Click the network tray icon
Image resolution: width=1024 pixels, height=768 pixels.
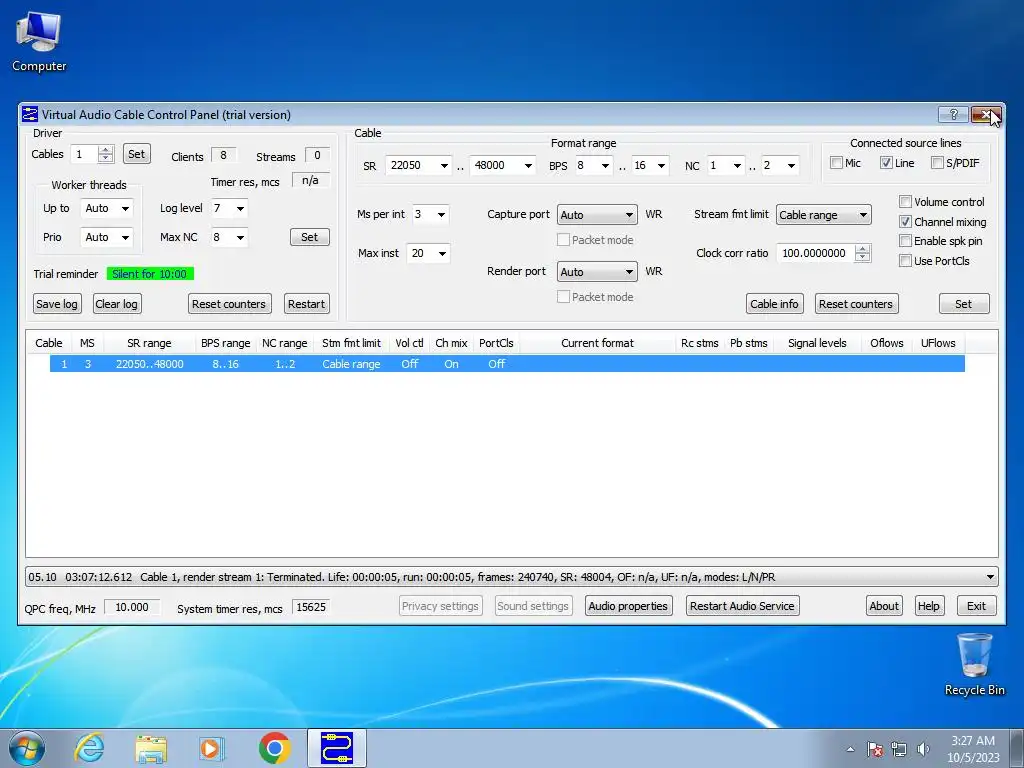coord(899,749)
